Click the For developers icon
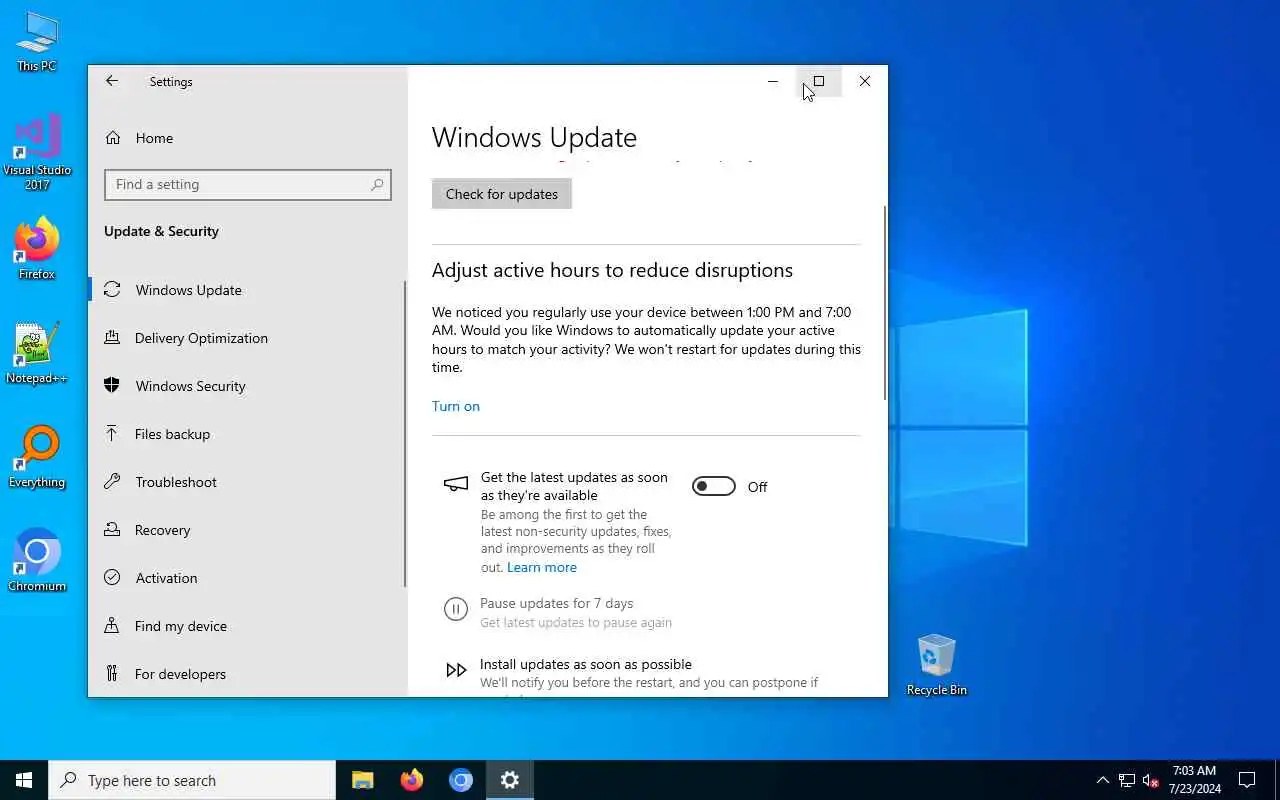Image resolution: width=1280 pixels, height=800 pixels. (x=112, y=674)
